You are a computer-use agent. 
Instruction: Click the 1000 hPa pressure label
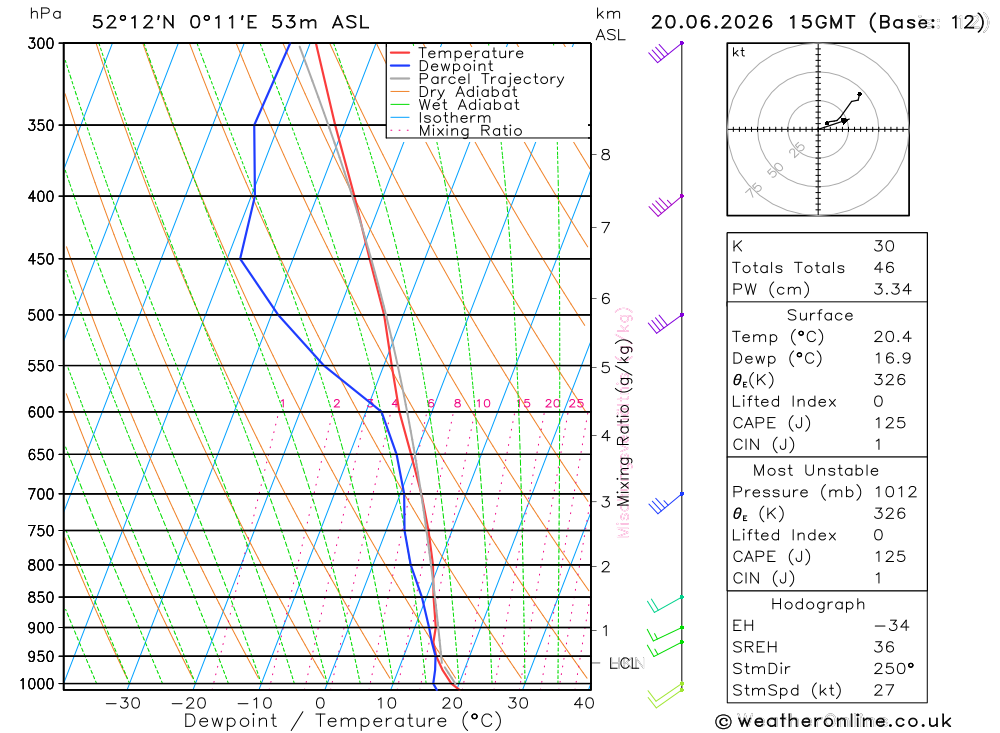point(37,684)
